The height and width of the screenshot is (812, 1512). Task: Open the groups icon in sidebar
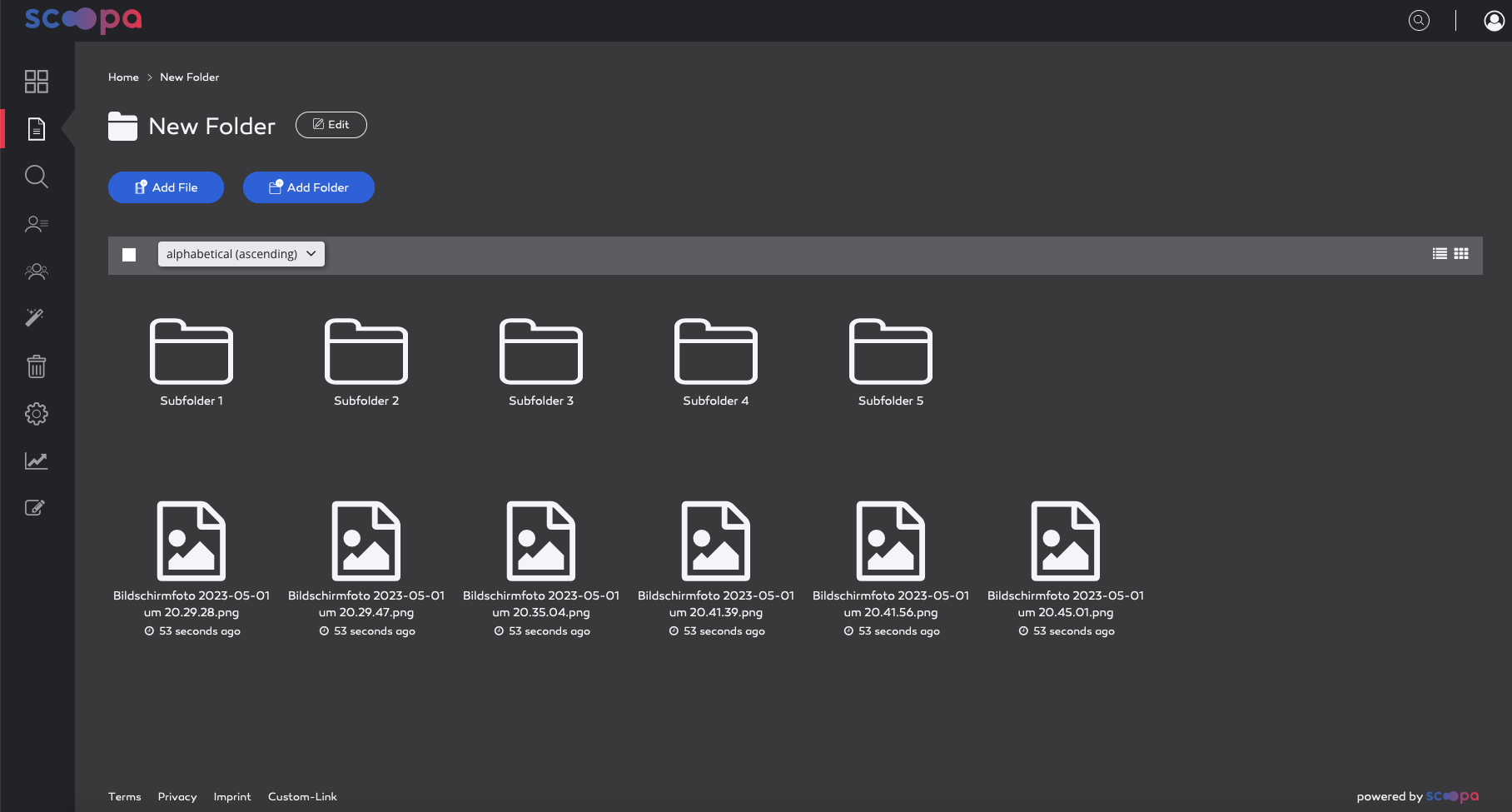click(x=37, y=271)
